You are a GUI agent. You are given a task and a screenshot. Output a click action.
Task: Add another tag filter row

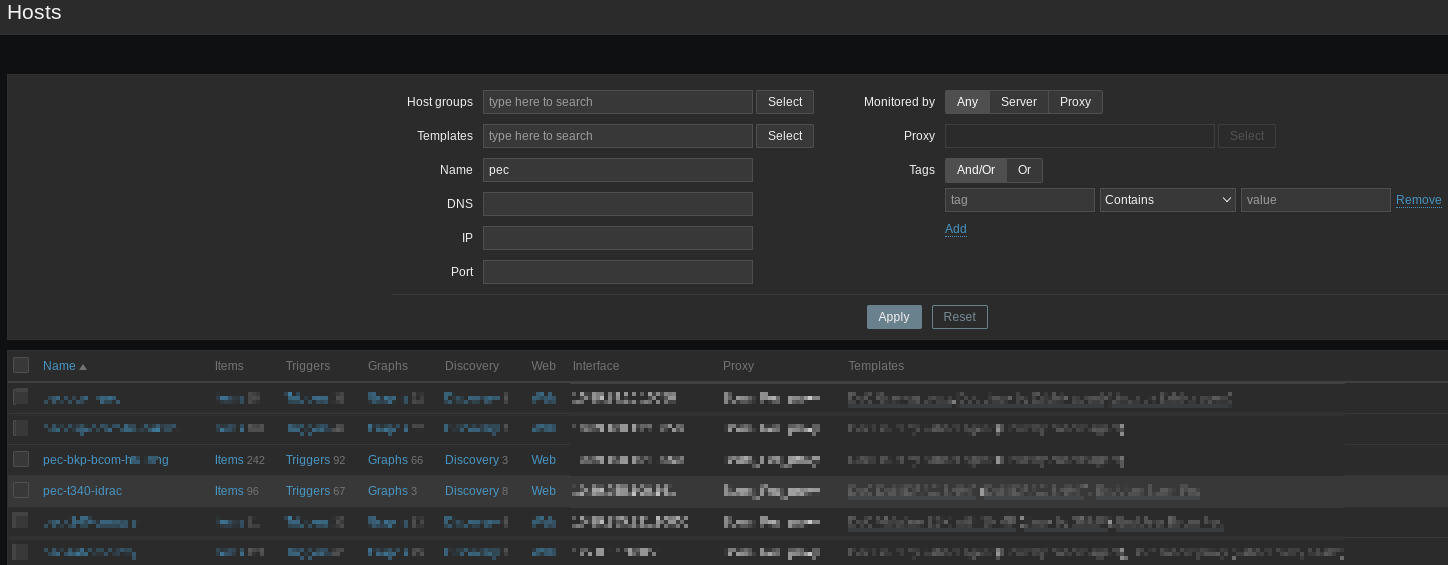click(x=955, y=229)
